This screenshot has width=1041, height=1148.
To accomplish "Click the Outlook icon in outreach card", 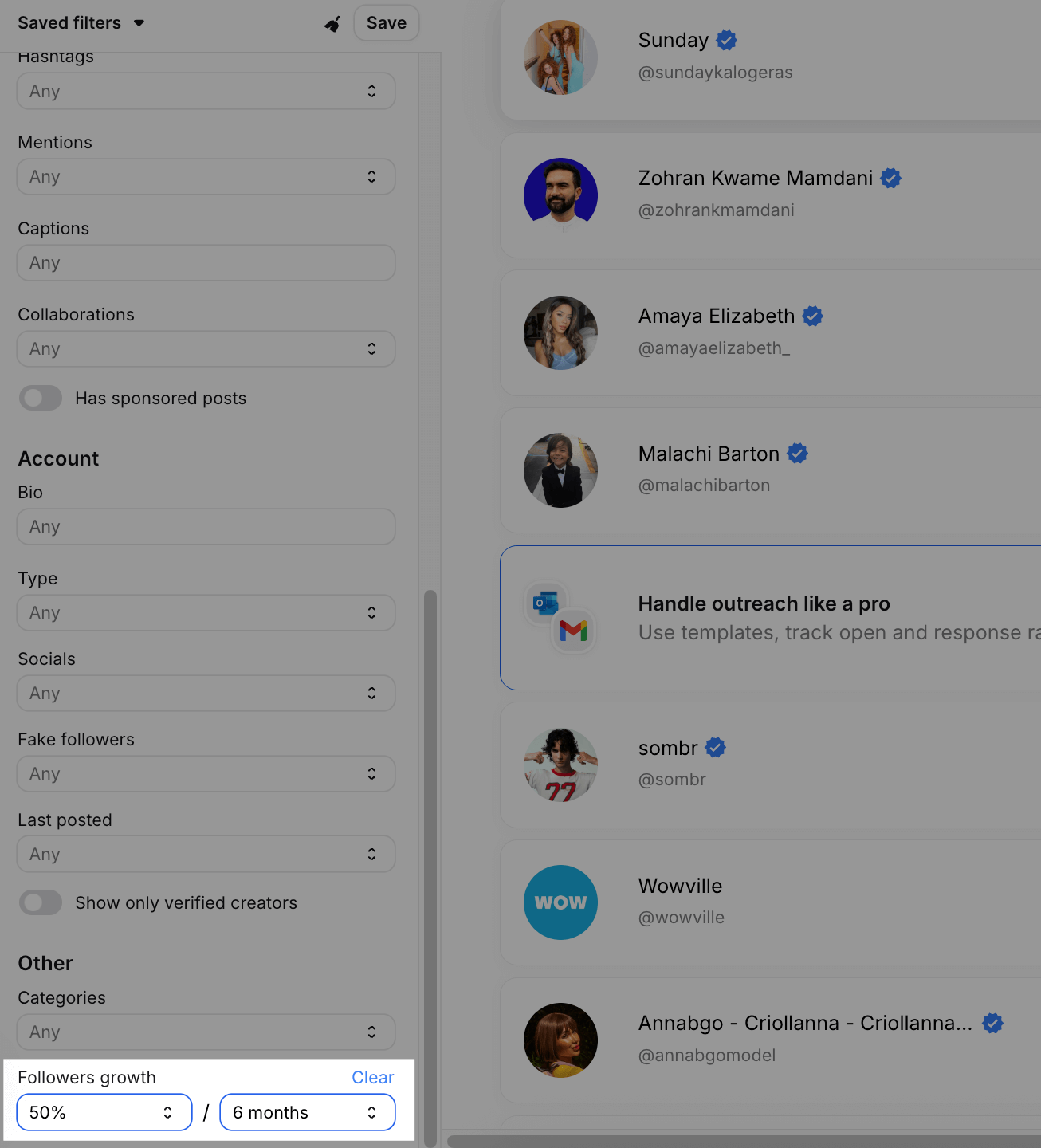I will pos(546,603).
